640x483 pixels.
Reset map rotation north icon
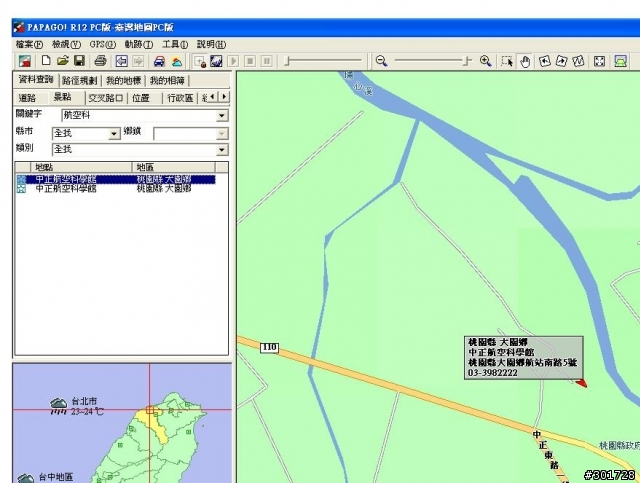tap(578, 61)
